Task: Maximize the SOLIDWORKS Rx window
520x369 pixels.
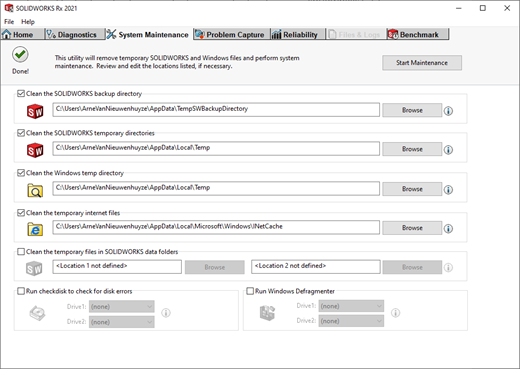Action: pos(483,8)
